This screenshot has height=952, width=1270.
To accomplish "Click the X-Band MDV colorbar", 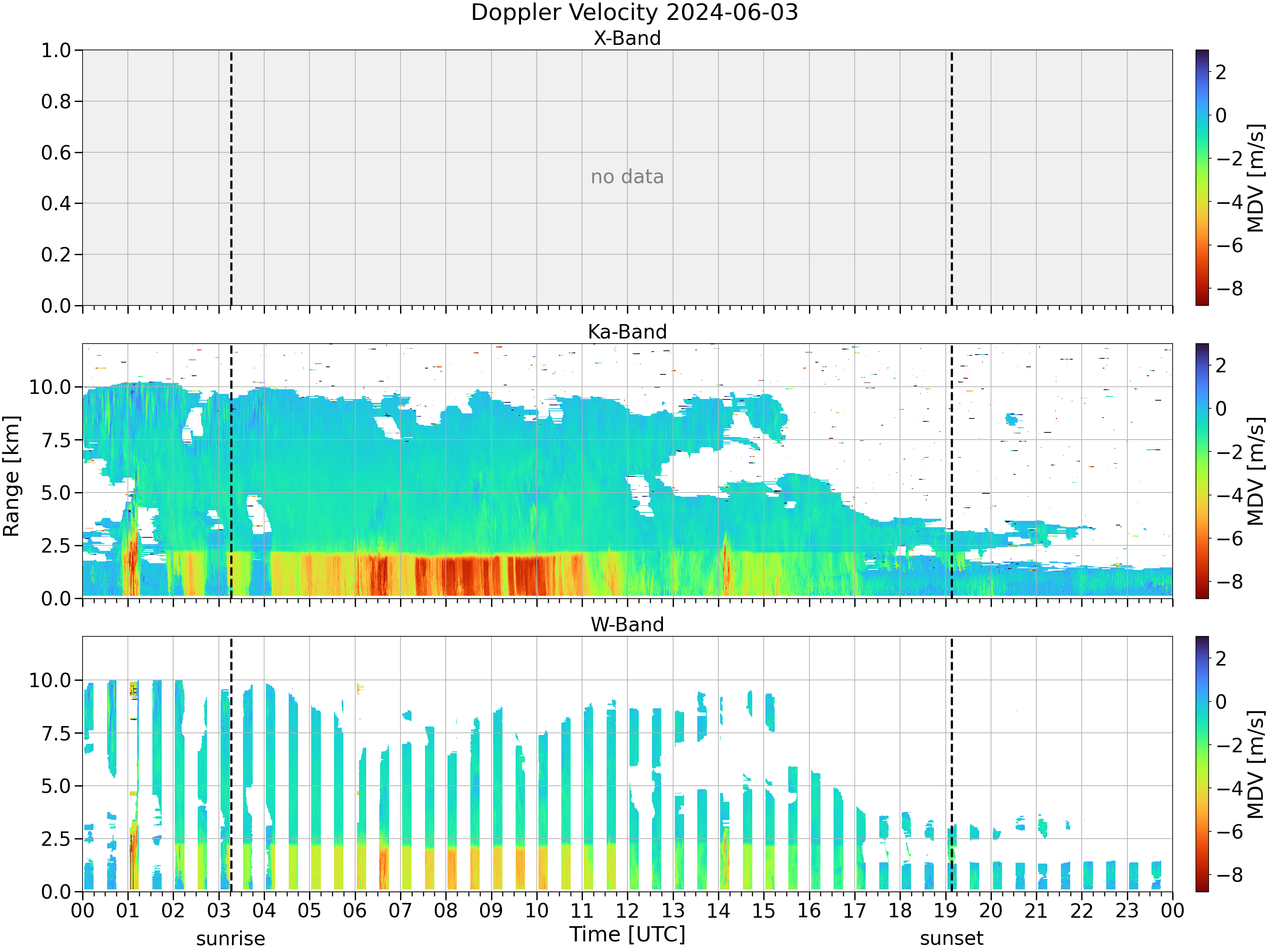I will point(1202,177).
